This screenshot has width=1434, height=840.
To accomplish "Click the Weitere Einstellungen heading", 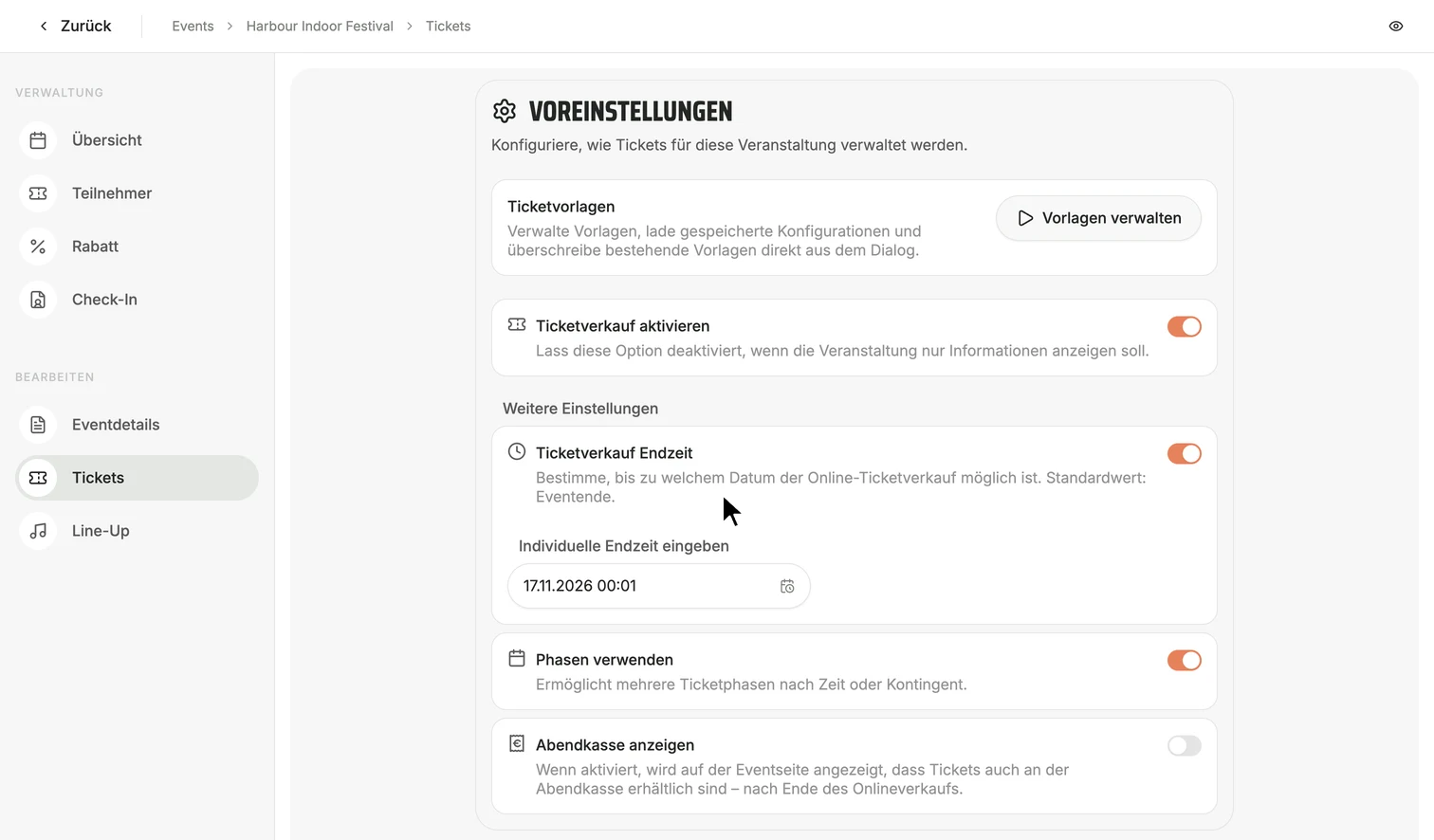I will tap(580, 409).
